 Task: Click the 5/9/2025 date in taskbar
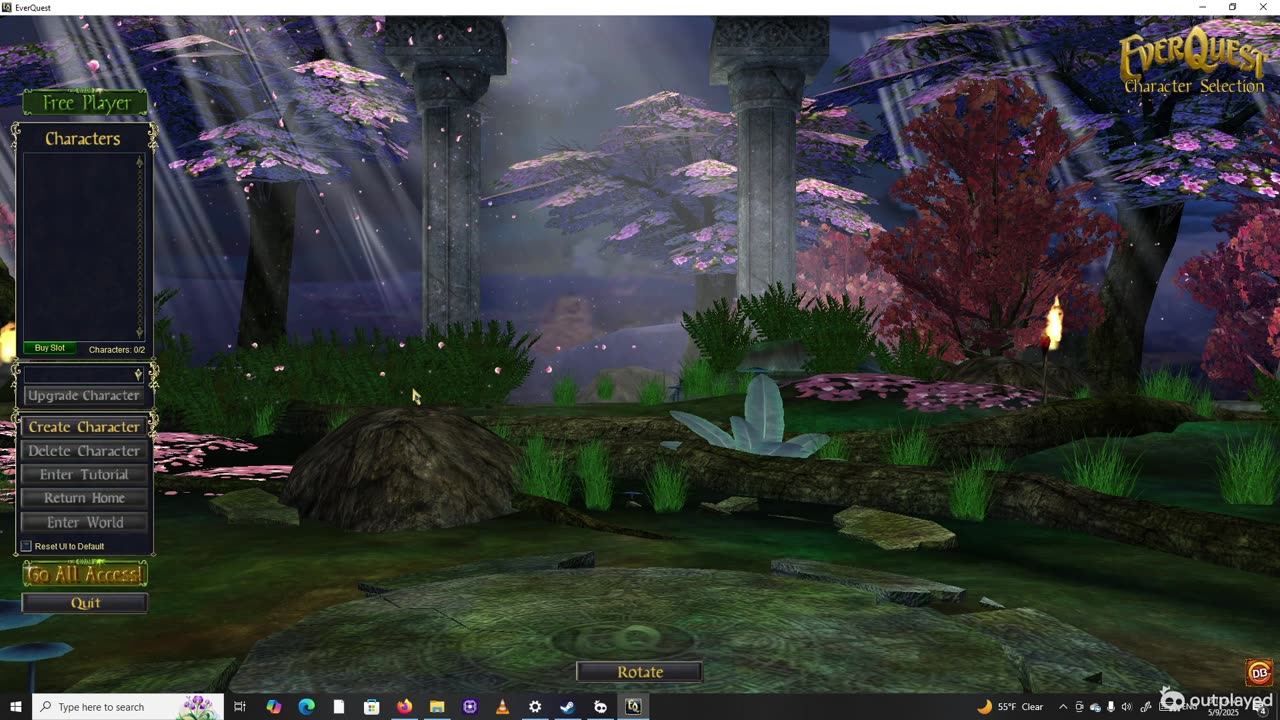1222,713
